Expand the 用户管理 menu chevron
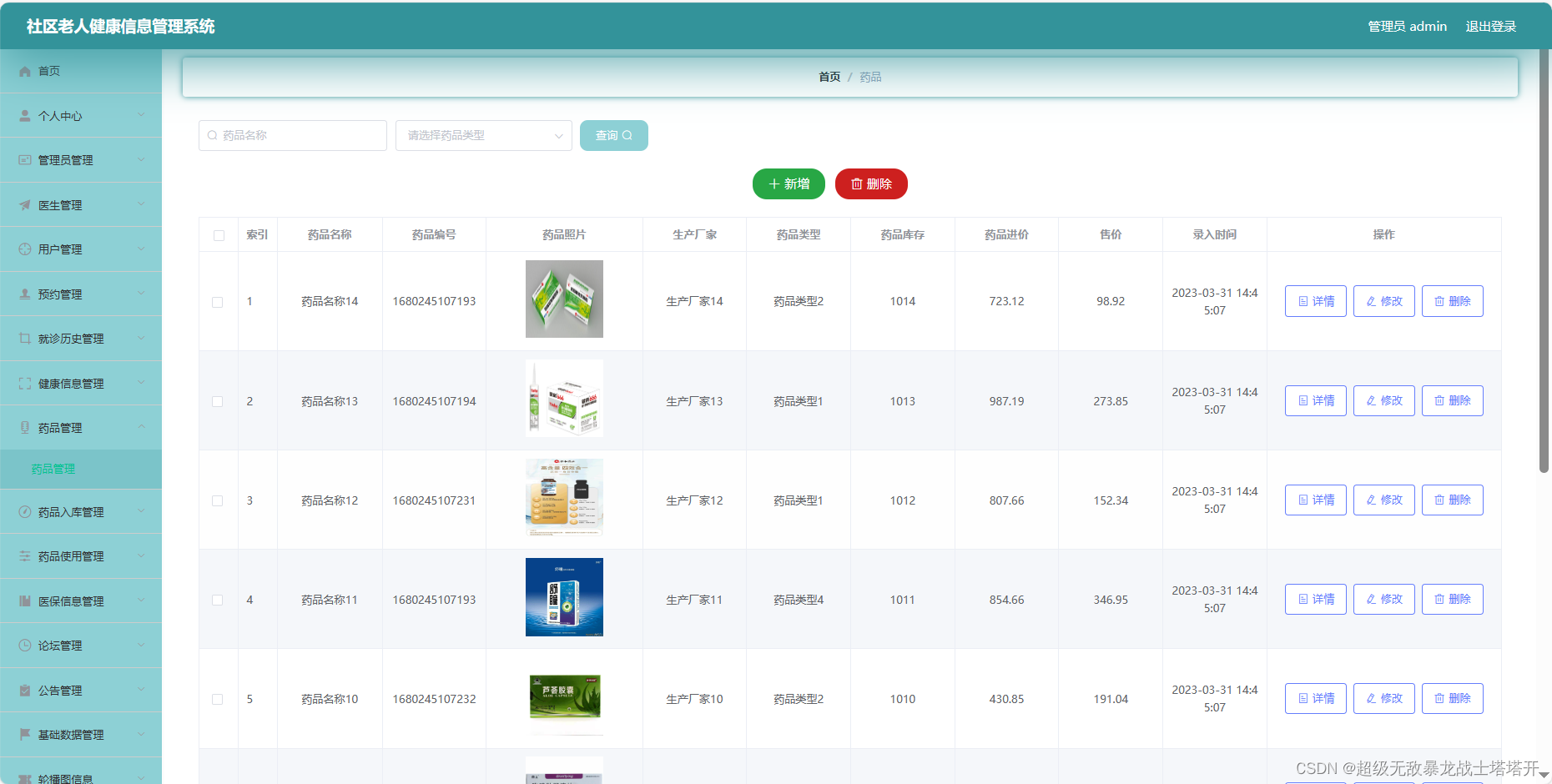The height and width of the screenshot is (784, 1552). point(141,249)
